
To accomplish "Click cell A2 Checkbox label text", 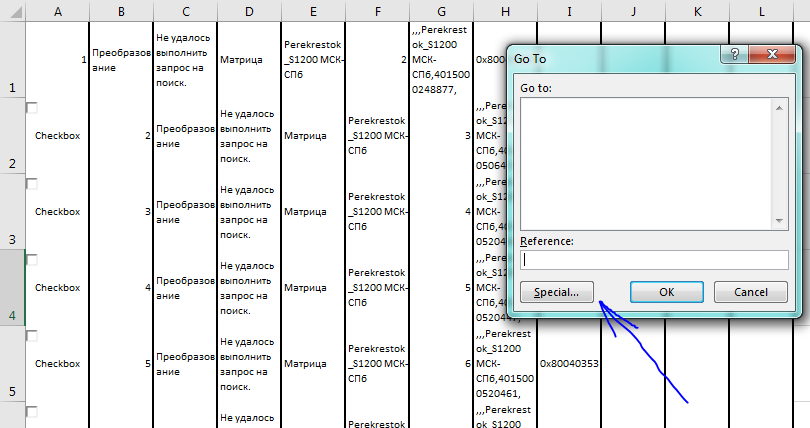I will pos(57,136).
